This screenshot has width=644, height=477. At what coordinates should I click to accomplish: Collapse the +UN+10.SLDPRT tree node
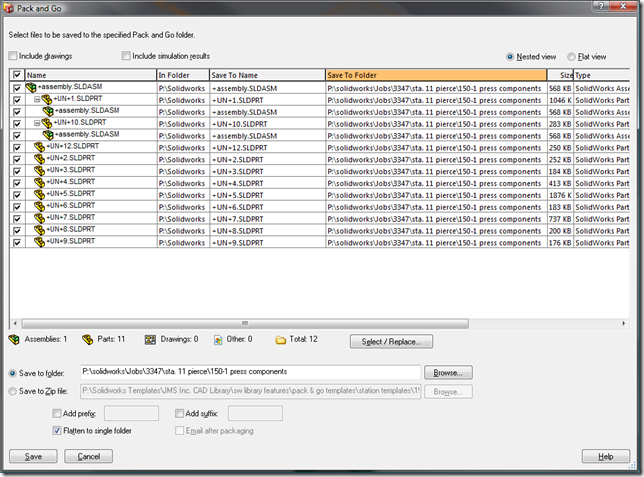click(37, 123)
